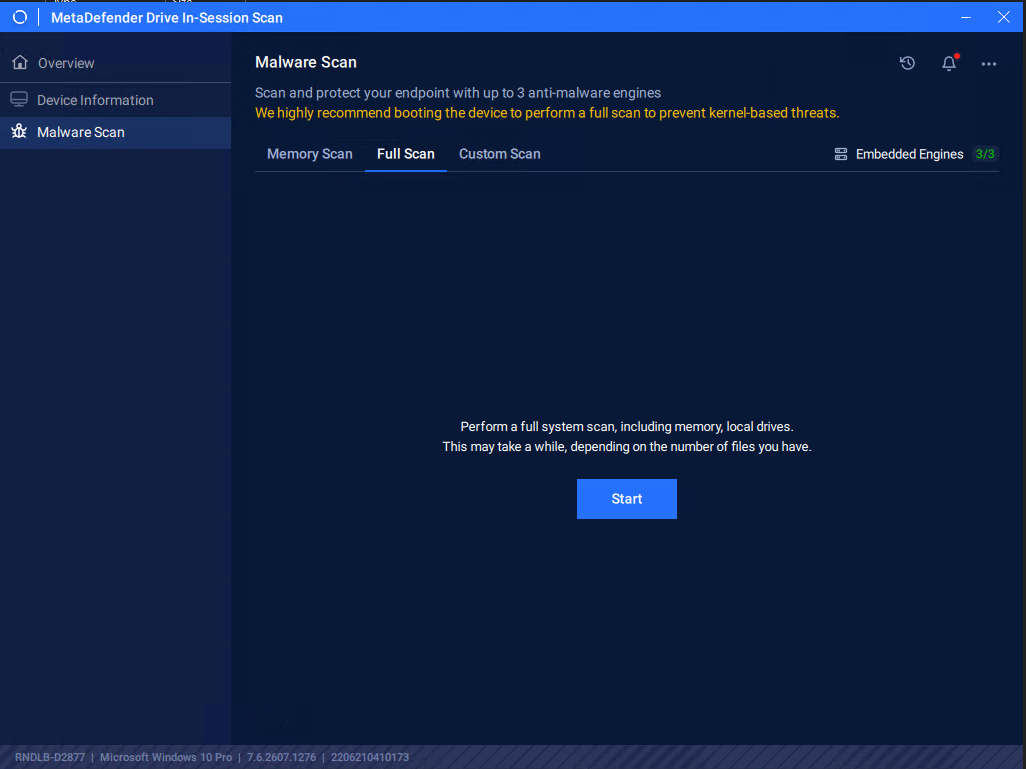This screenshot has height=769, width=1026.
Task: Open the scan history clock icon
Action: (x=907, y=63)
